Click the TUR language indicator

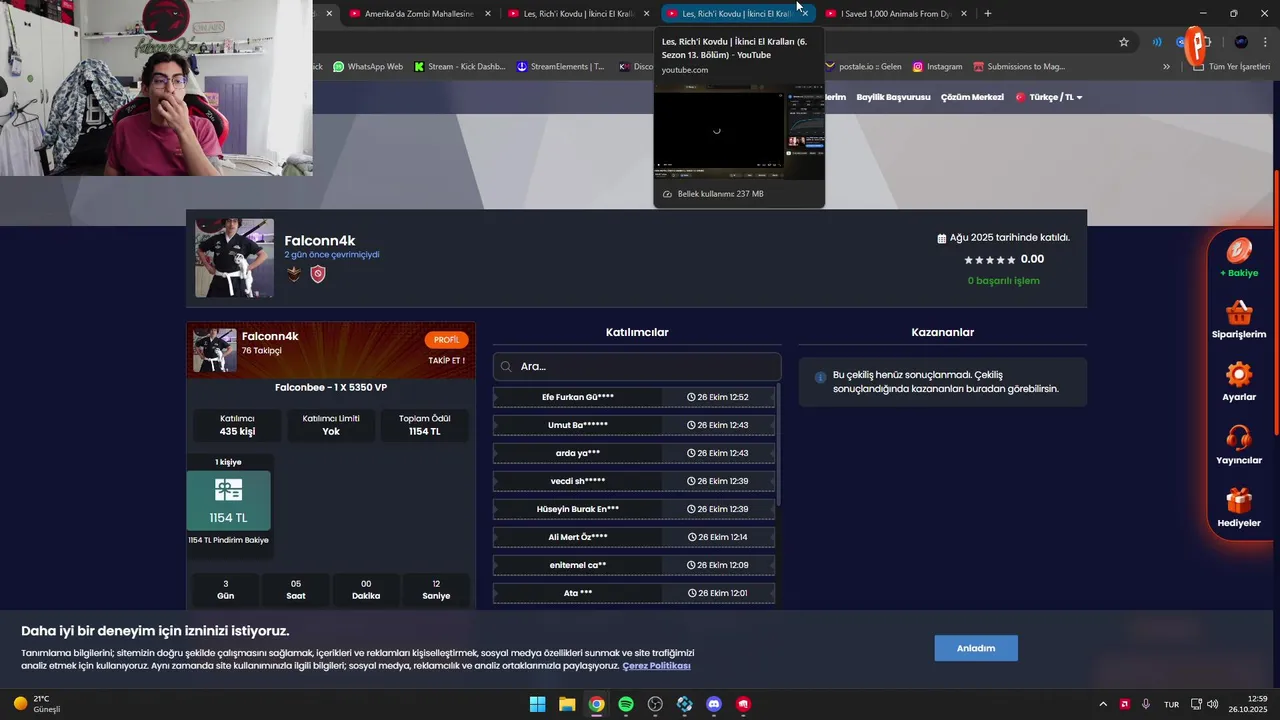point(1171,704)
